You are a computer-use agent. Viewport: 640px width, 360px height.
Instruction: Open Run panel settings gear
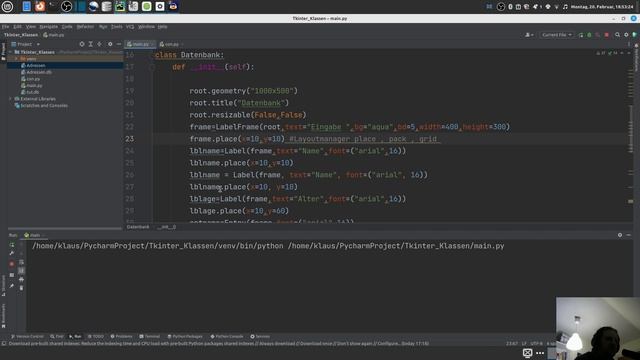tap(620, 235)
